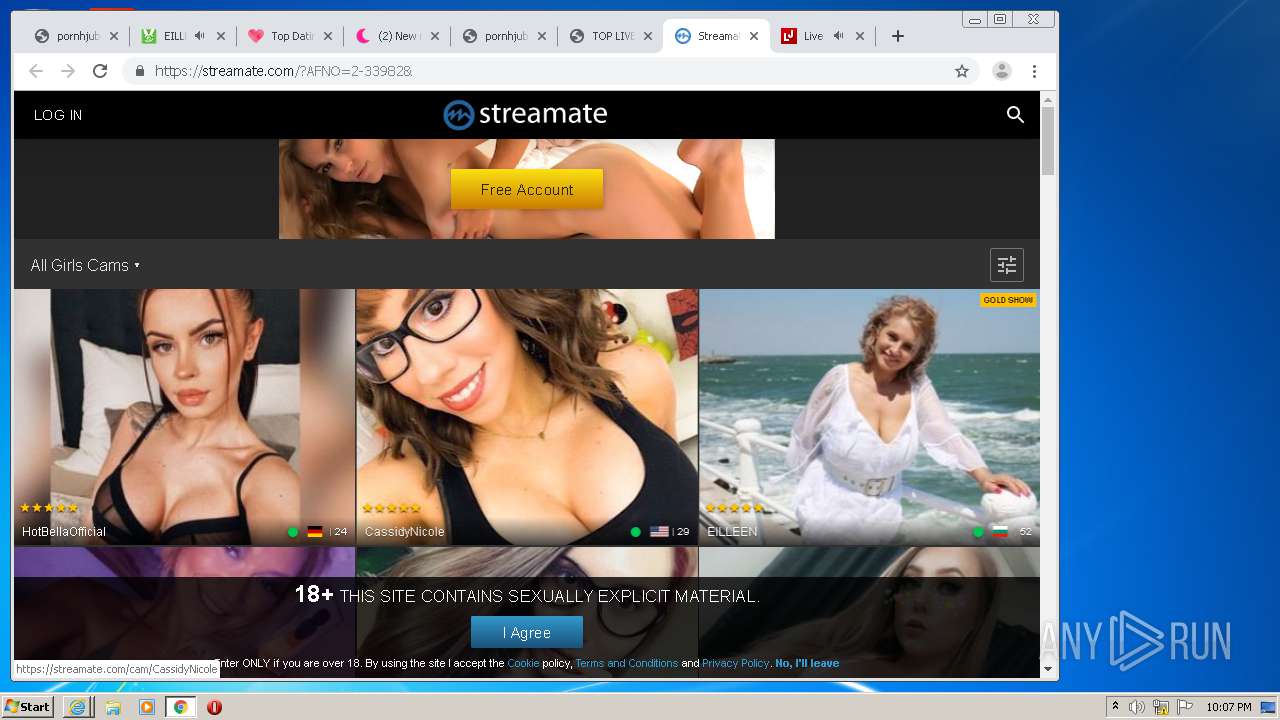Open the Chrome profile avatar
The width and height of the screenshot is (1280, 720).
(1001, 71)
